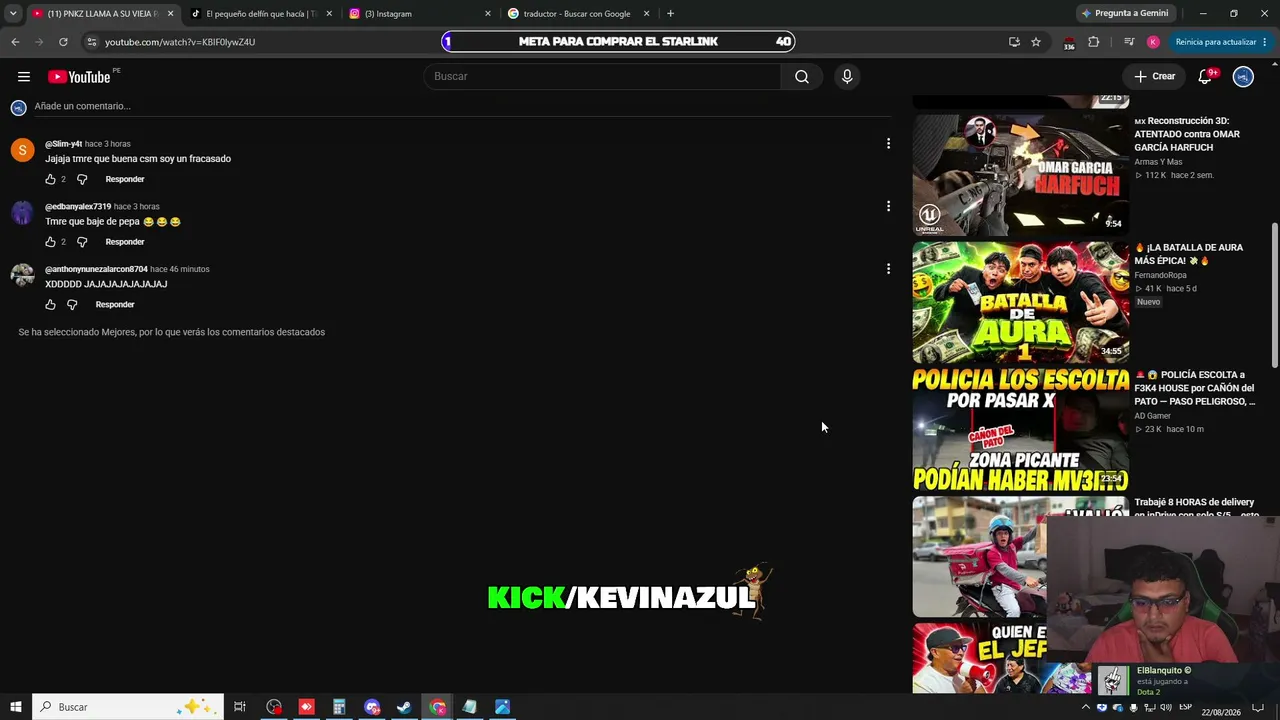Image resolution: width=1280 pixels, height=720 pixels.
Task: Go to the YouTube home logo
Action: (x=79, y=77)
